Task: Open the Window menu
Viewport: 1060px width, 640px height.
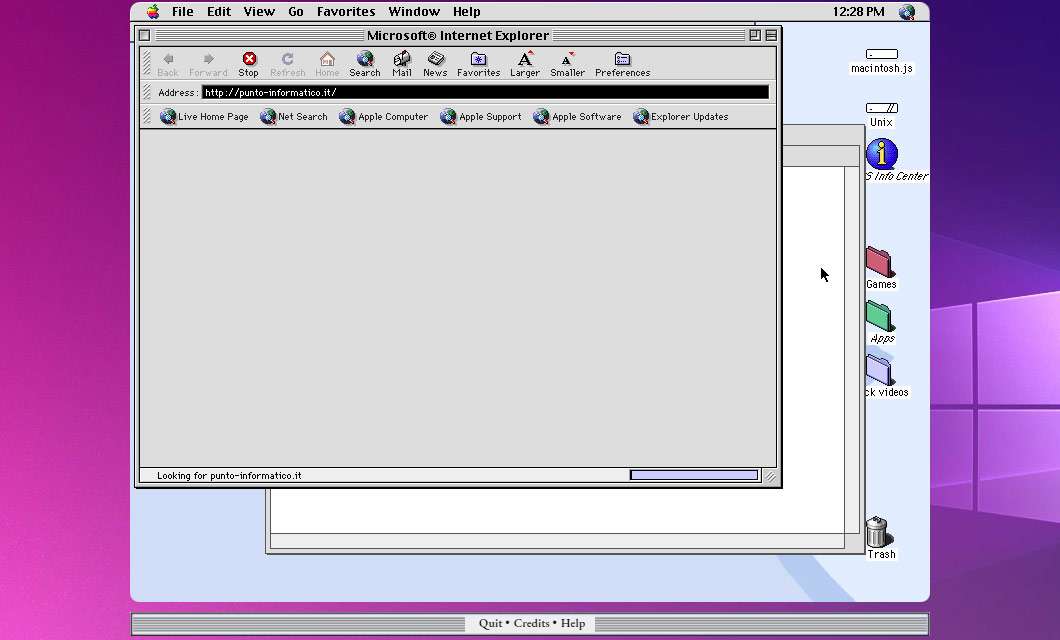Action: (x=414, y=11)
